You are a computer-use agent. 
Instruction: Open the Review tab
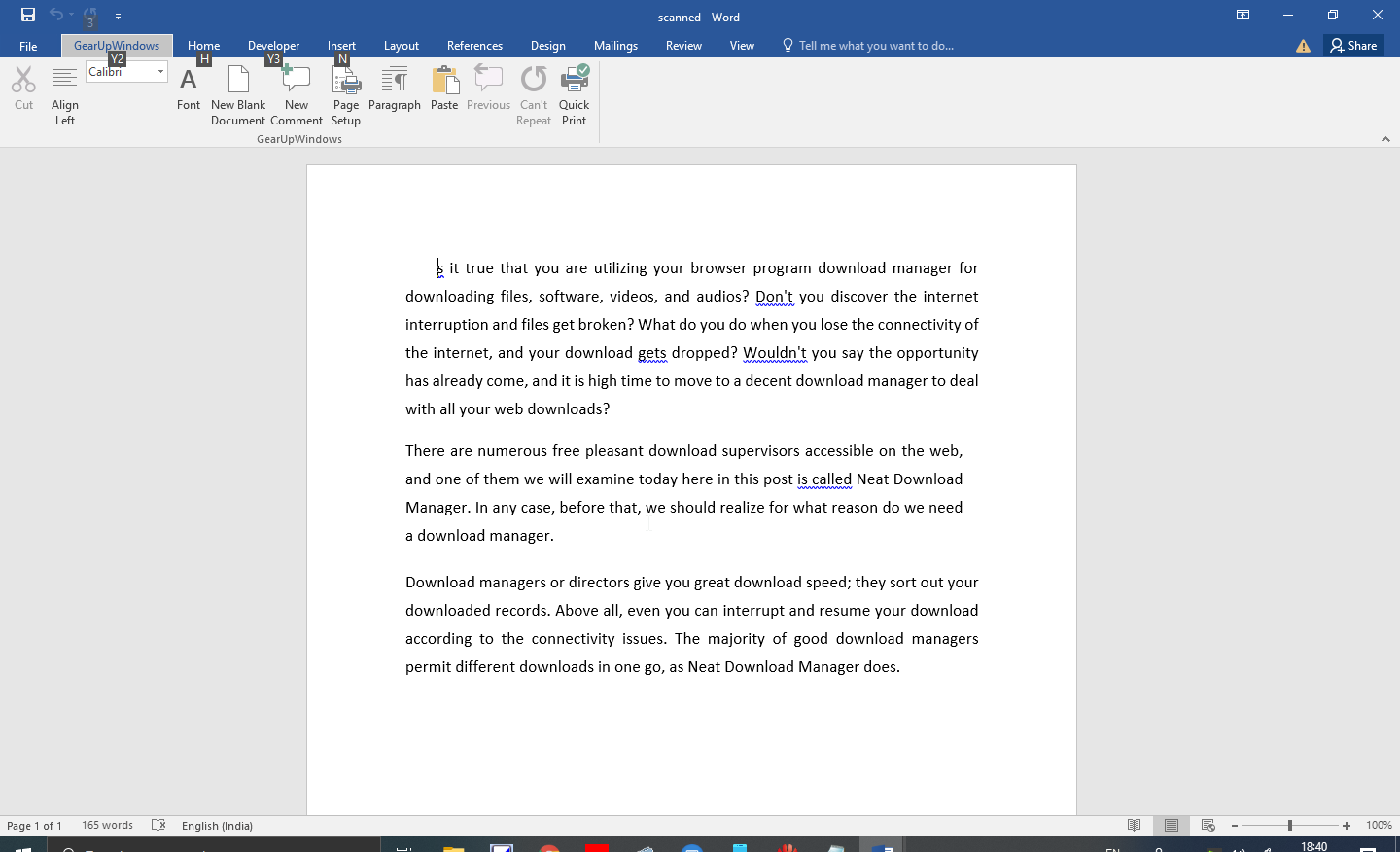click(683, 45)
